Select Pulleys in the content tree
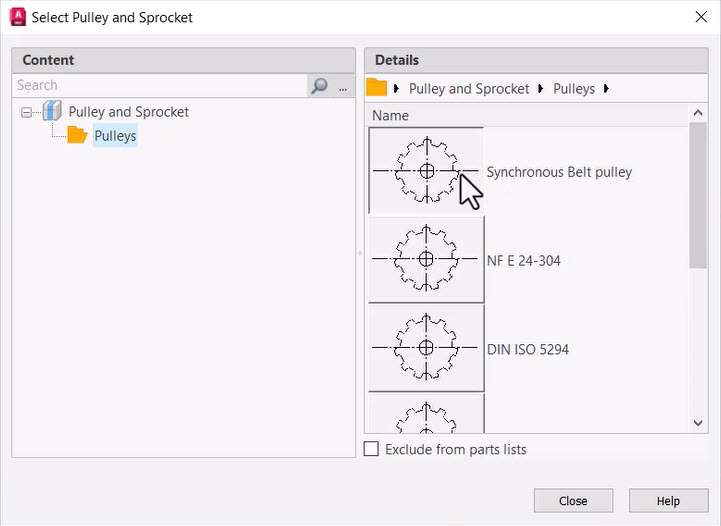721x526 pixels. tap(115, 136)
